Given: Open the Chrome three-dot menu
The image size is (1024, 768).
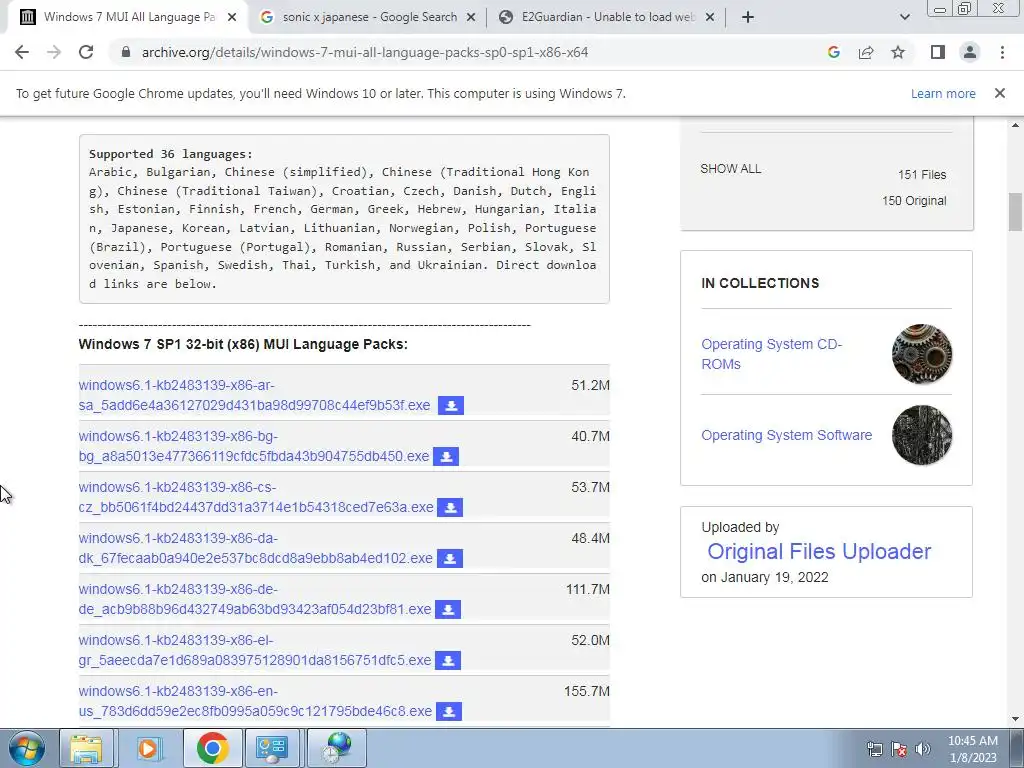Looking at the screenshot, I should coord(1002,52).
